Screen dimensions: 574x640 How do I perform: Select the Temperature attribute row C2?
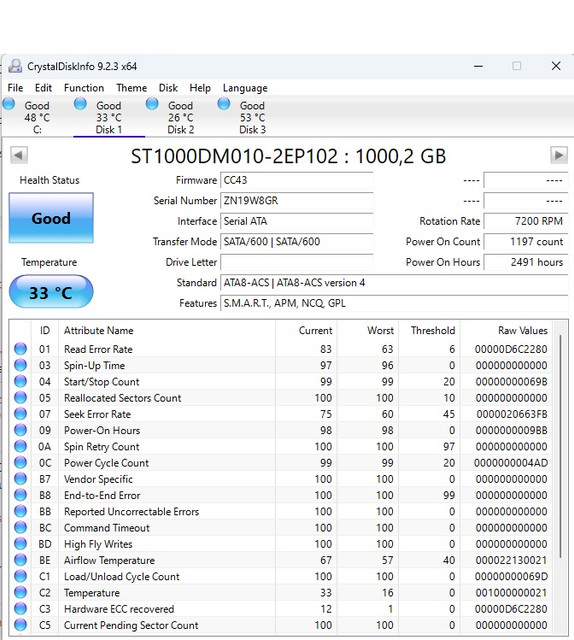[281, 592]
